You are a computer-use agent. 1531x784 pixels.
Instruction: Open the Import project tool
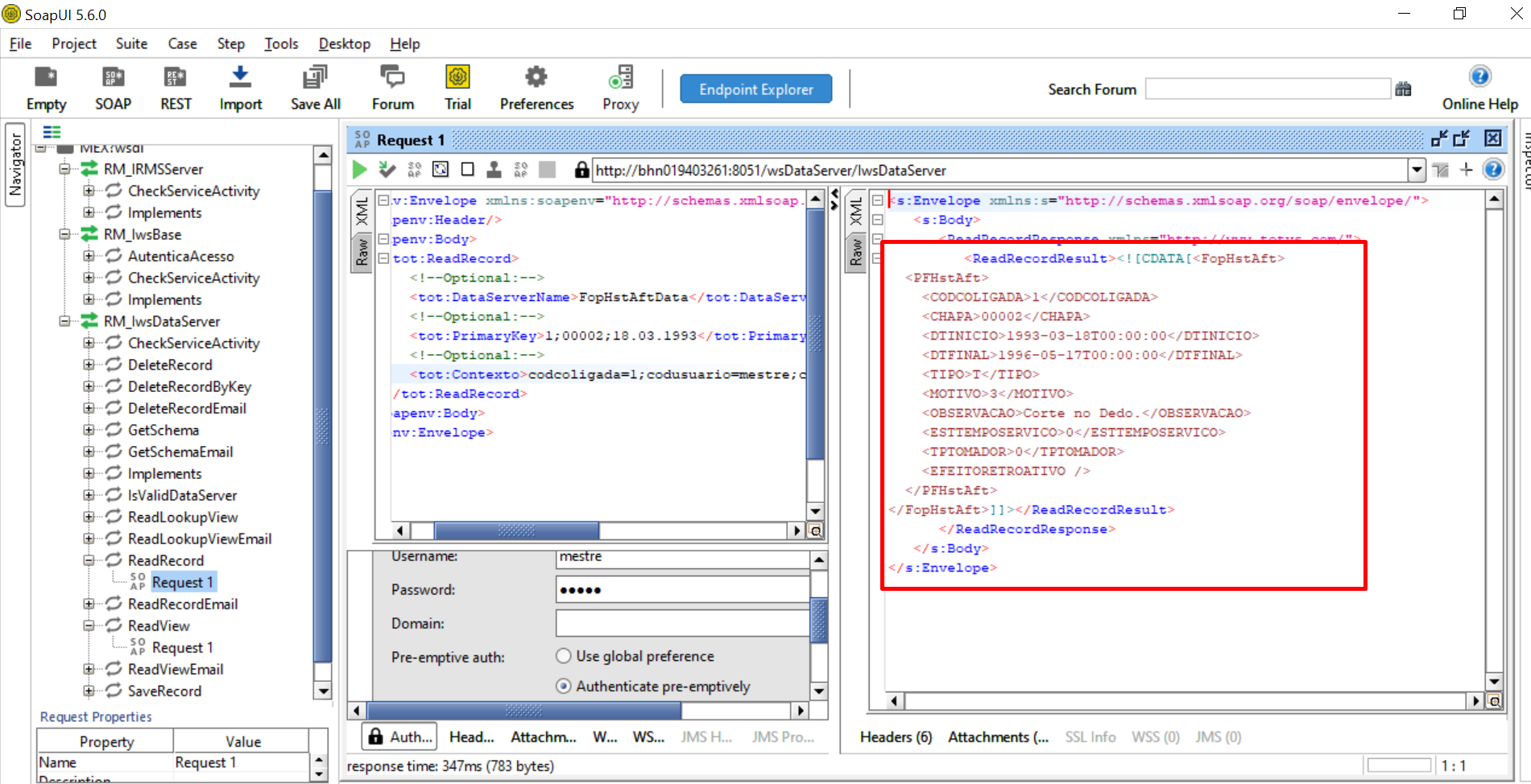point(240,88)
